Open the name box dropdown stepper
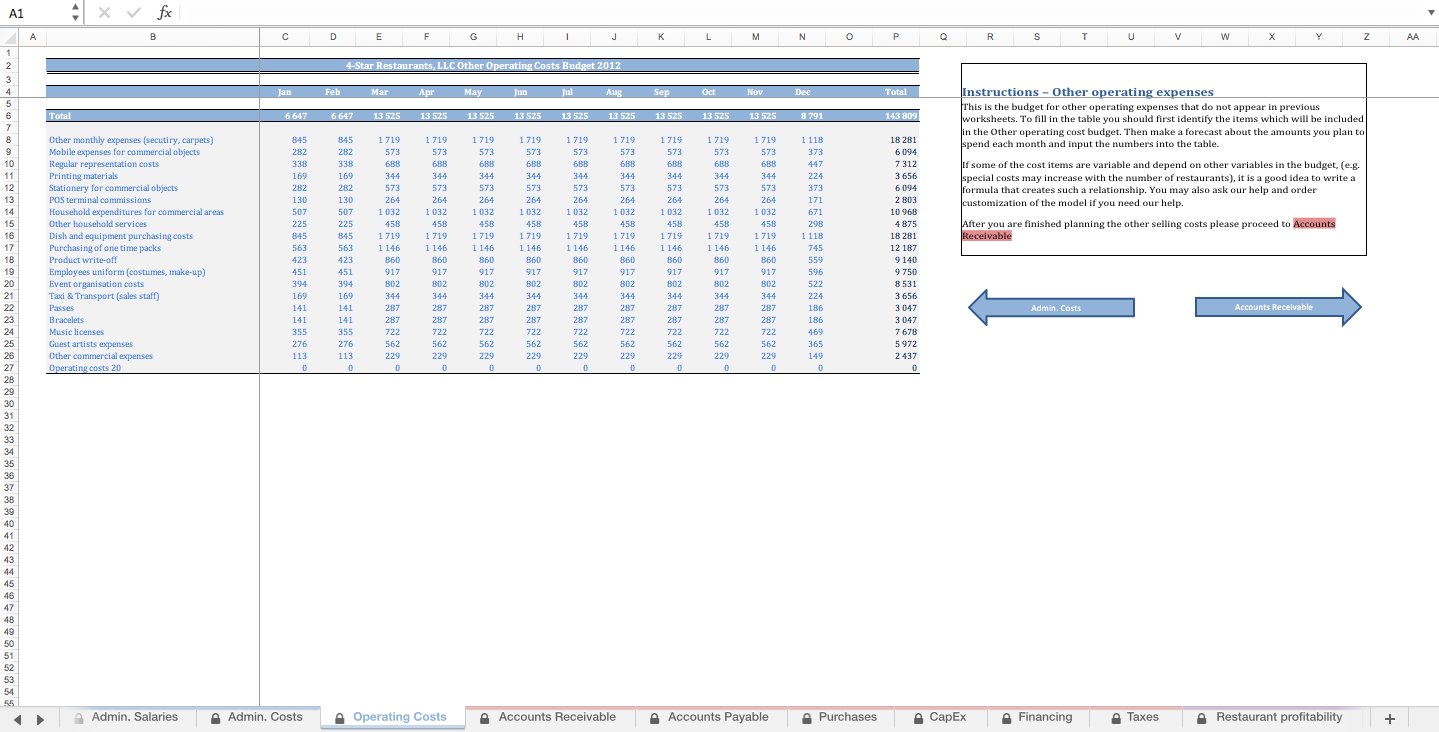Viewport: 1439px width, 732px height. (75, 13)
